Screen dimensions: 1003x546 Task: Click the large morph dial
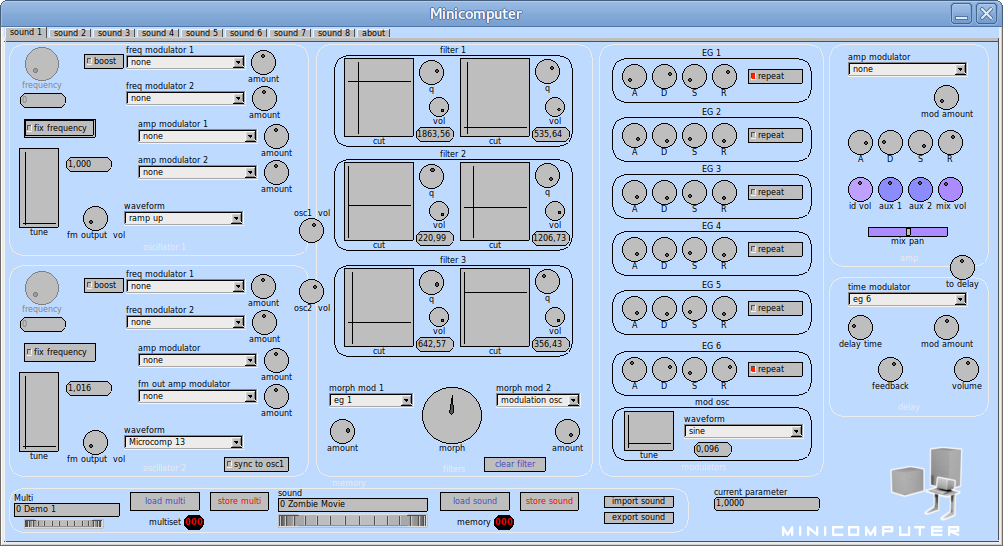452,416
